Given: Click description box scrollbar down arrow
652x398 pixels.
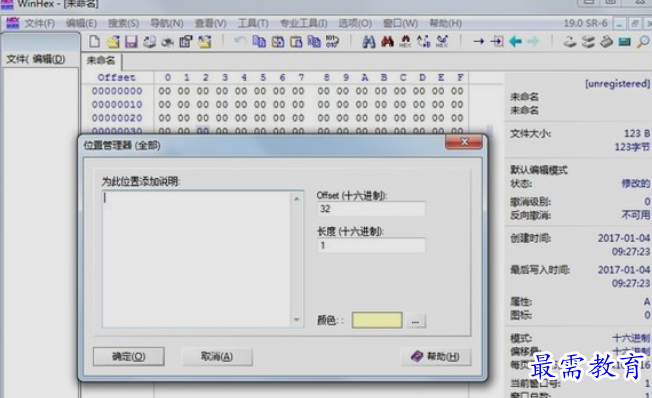Looking at the screenshot, I should point(297,319).
